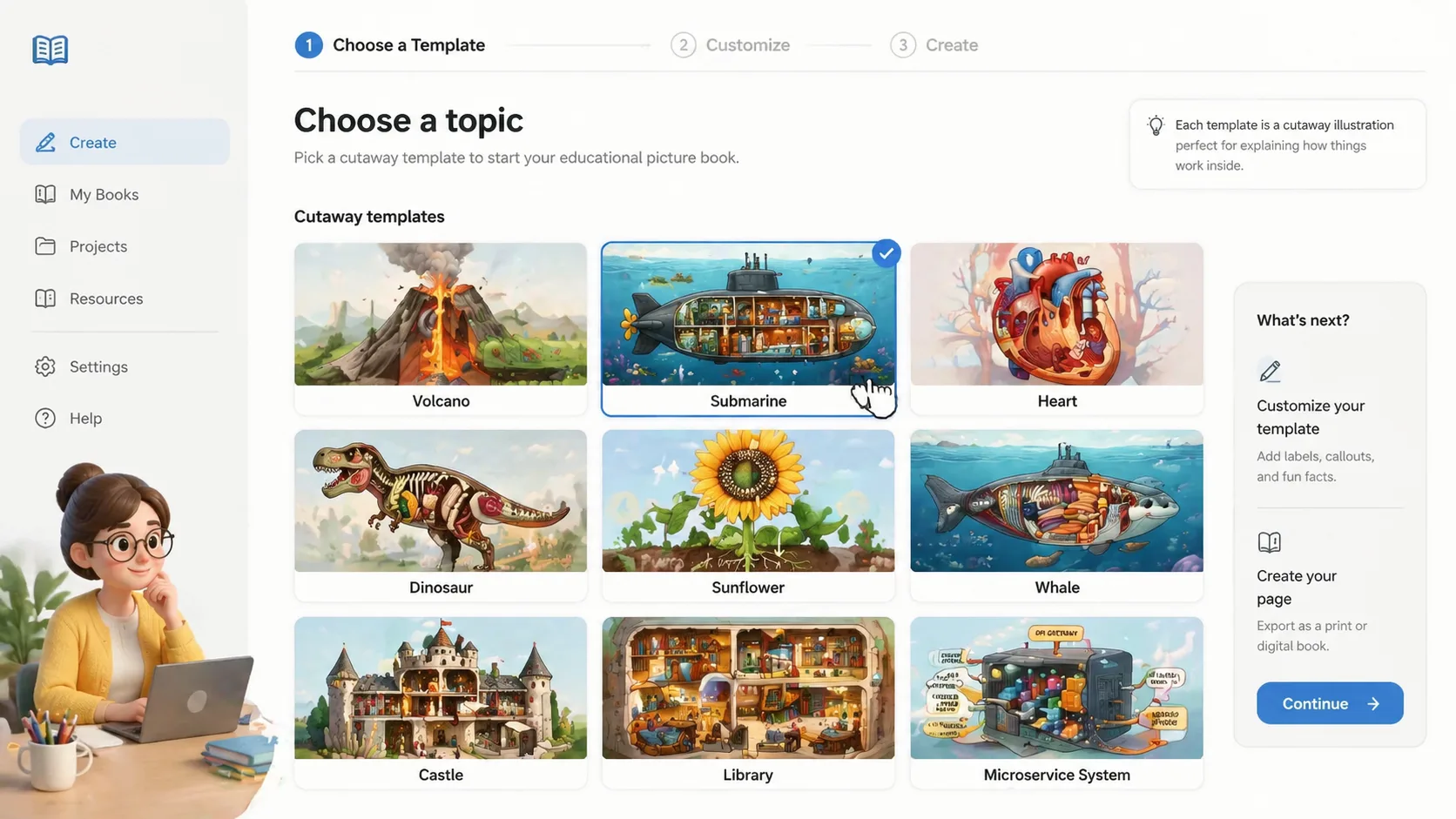The height and width of the screenshot is (819, 1456).
Task: Choose the Whale cutaway template
Action: tap(1057, 515)
